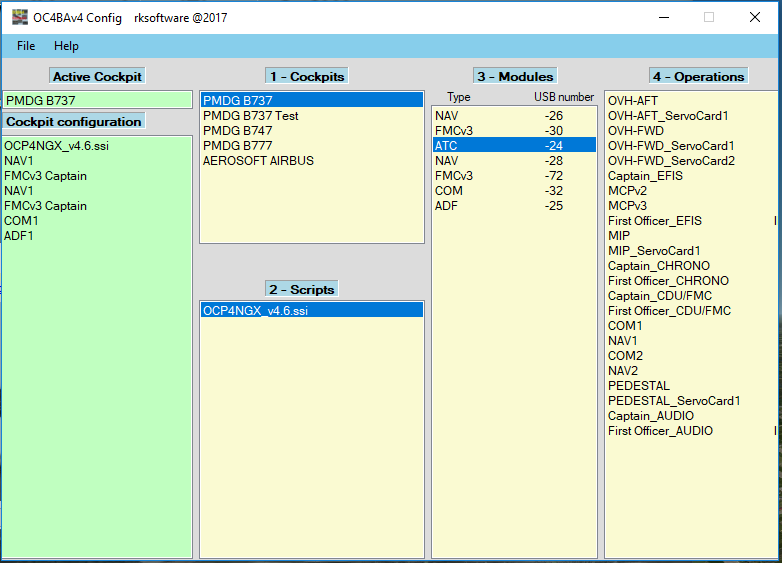
Task: Maximize the OC4BAv4 Config window
Action: point(709,17)
